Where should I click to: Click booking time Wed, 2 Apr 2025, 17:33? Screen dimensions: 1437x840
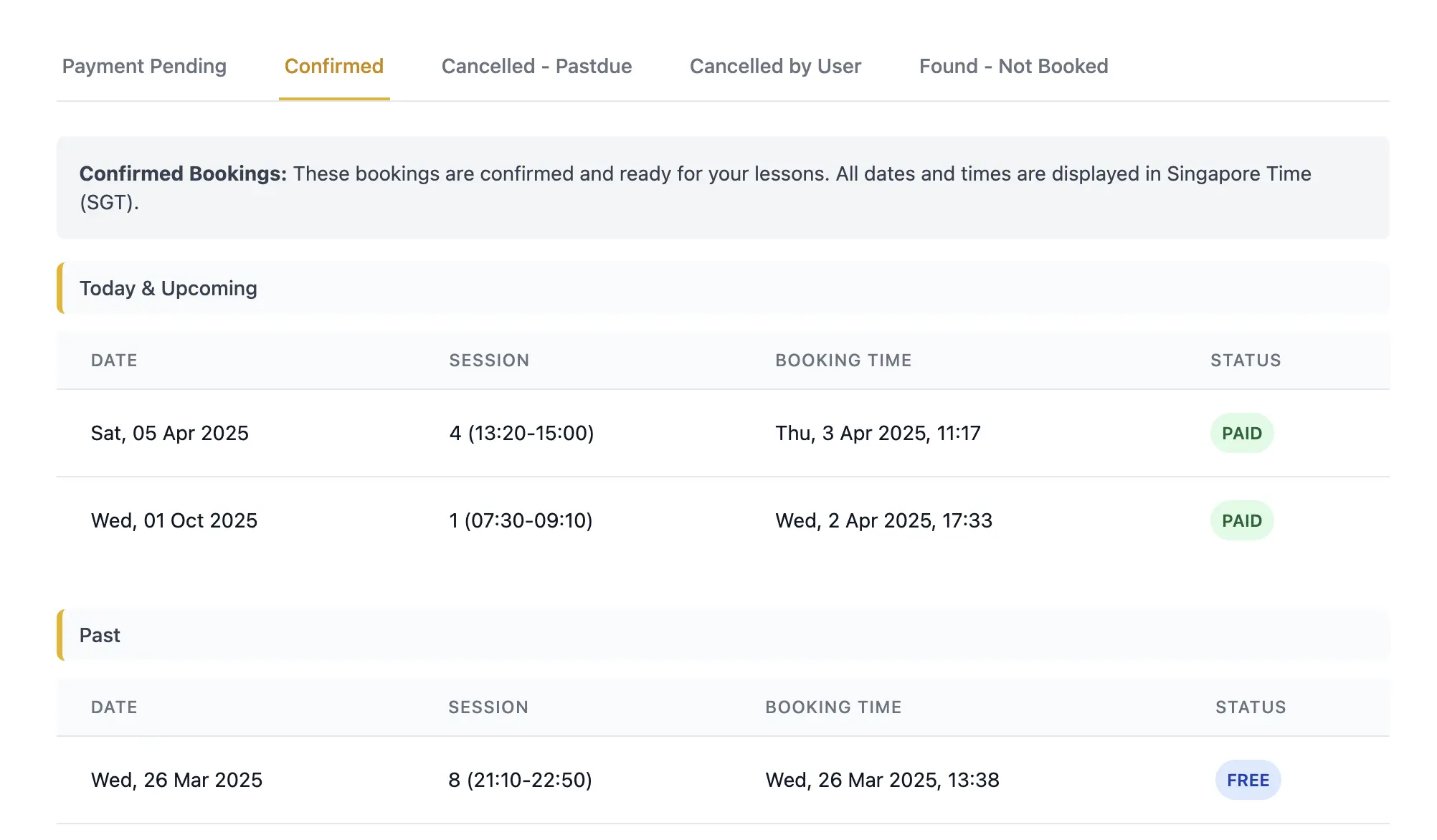(883, 520)
